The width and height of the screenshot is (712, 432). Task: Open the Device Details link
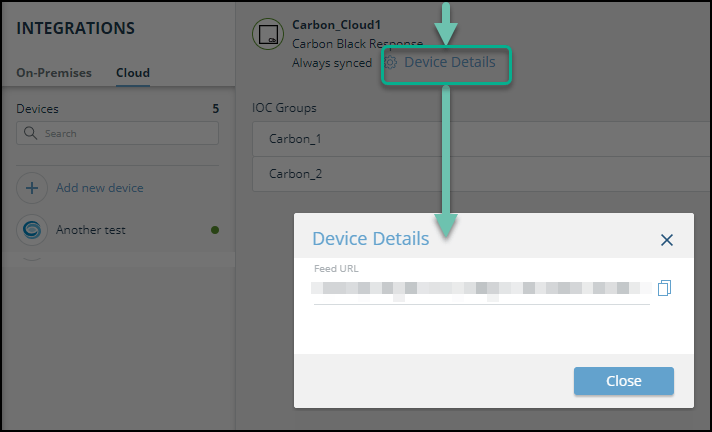pyautogui.click(x=449, y=62)
